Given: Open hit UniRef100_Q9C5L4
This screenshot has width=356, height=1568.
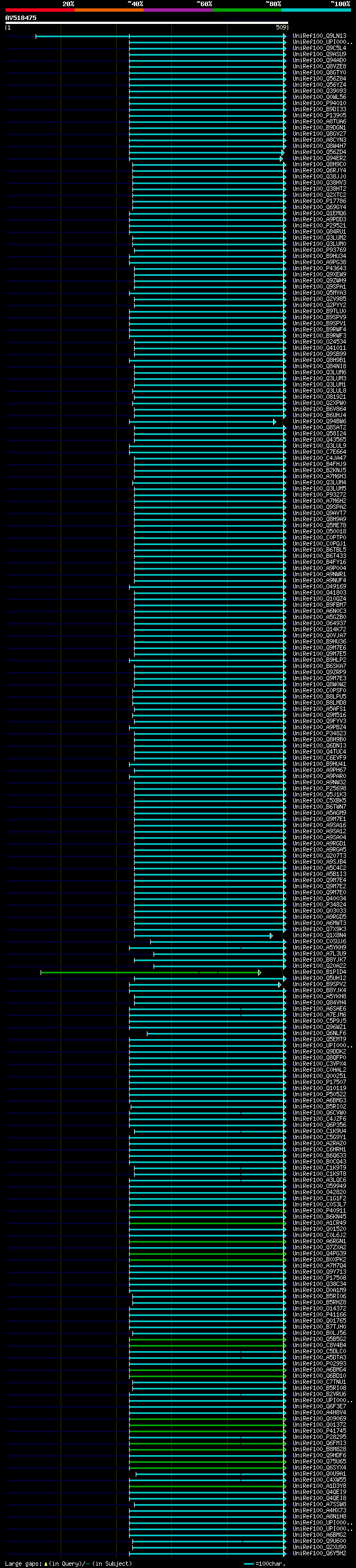Looking at the screenshot, I should (x=319, y=48).
